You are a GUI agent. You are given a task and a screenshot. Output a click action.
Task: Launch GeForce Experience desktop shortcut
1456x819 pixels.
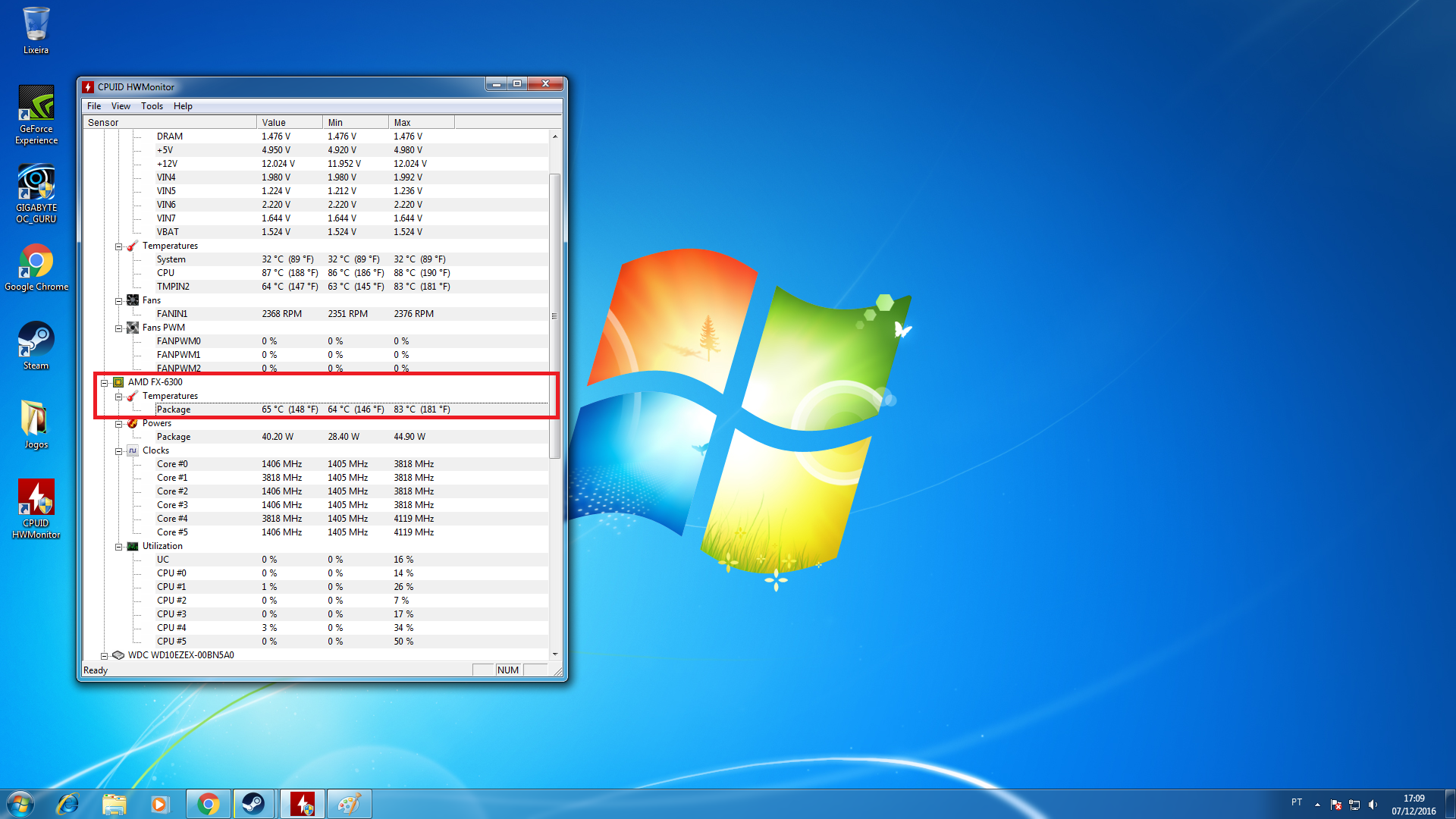click(36, 115)
